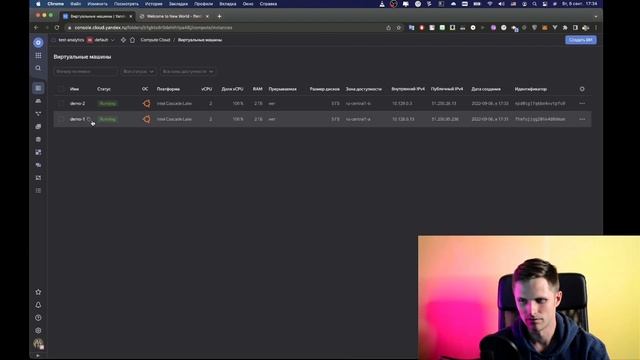The image size is (640, 360).
Task: Sort by the Статус column header
Action: click(104, 89)
